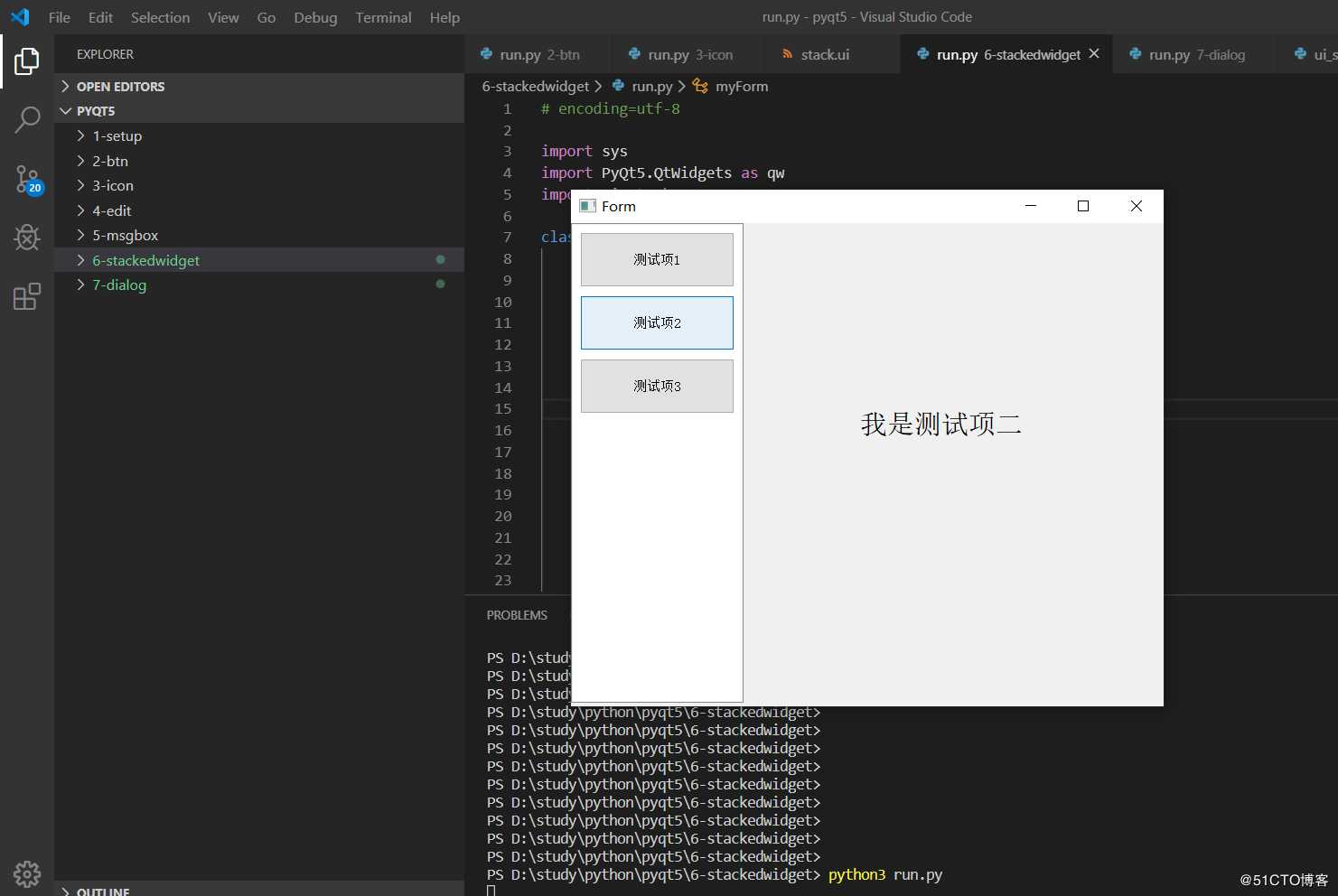Viewport: 1338px width, 896px height.
Task: Click the 我是测试项二 label in Form
Action: pyautogui.click(x=940, y=425)
